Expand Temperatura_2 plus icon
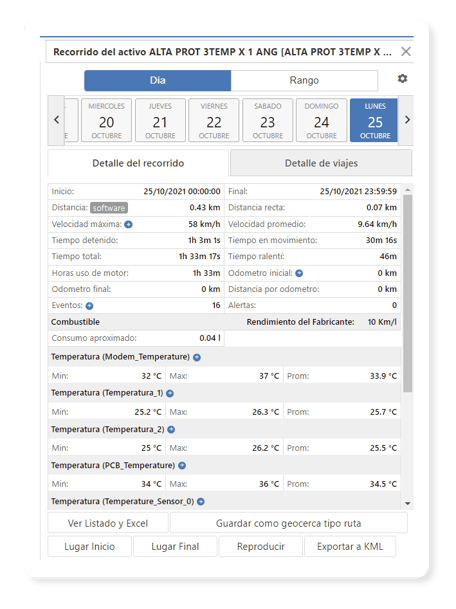 tap(171, 430)
